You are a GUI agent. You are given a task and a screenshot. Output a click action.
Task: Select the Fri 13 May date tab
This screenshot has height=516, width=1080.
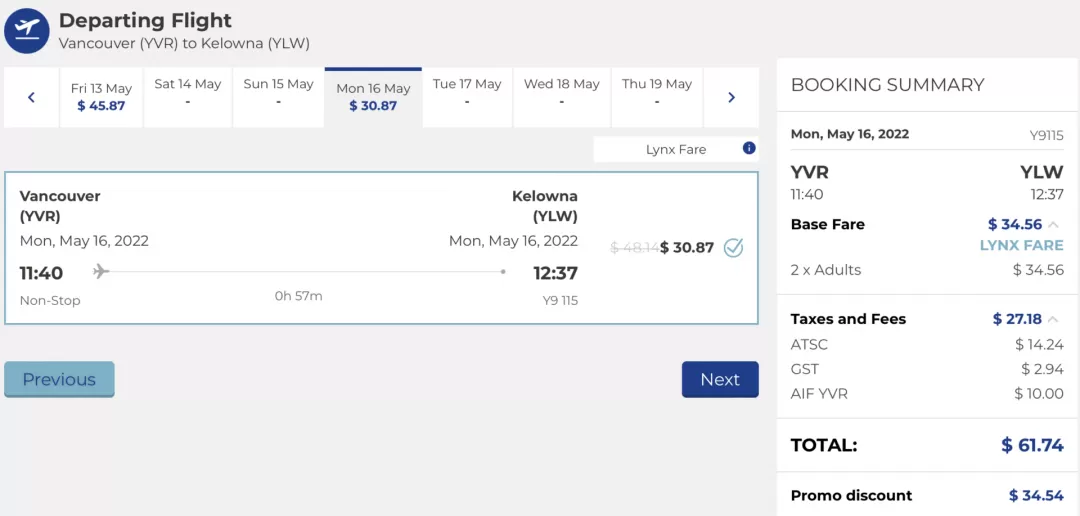[101, 98]
